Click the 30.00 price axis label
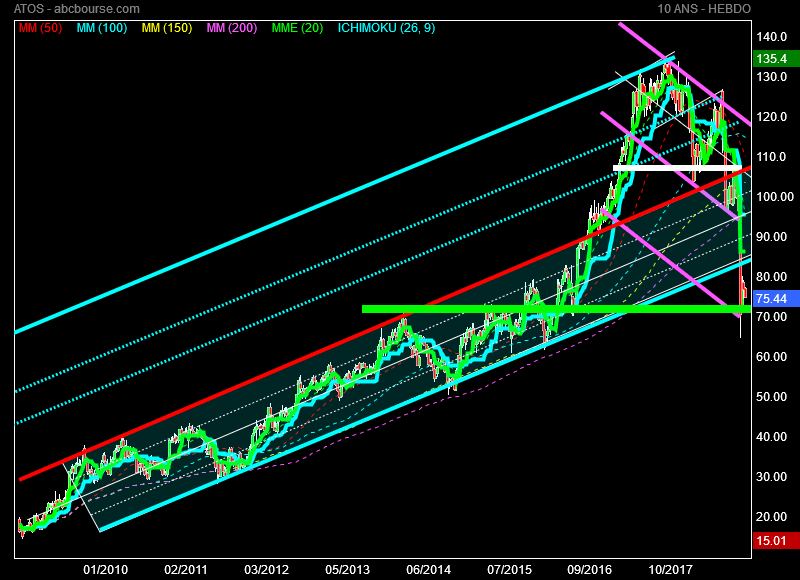The height and width of the screenshot is (580, 800). (771, 476)
